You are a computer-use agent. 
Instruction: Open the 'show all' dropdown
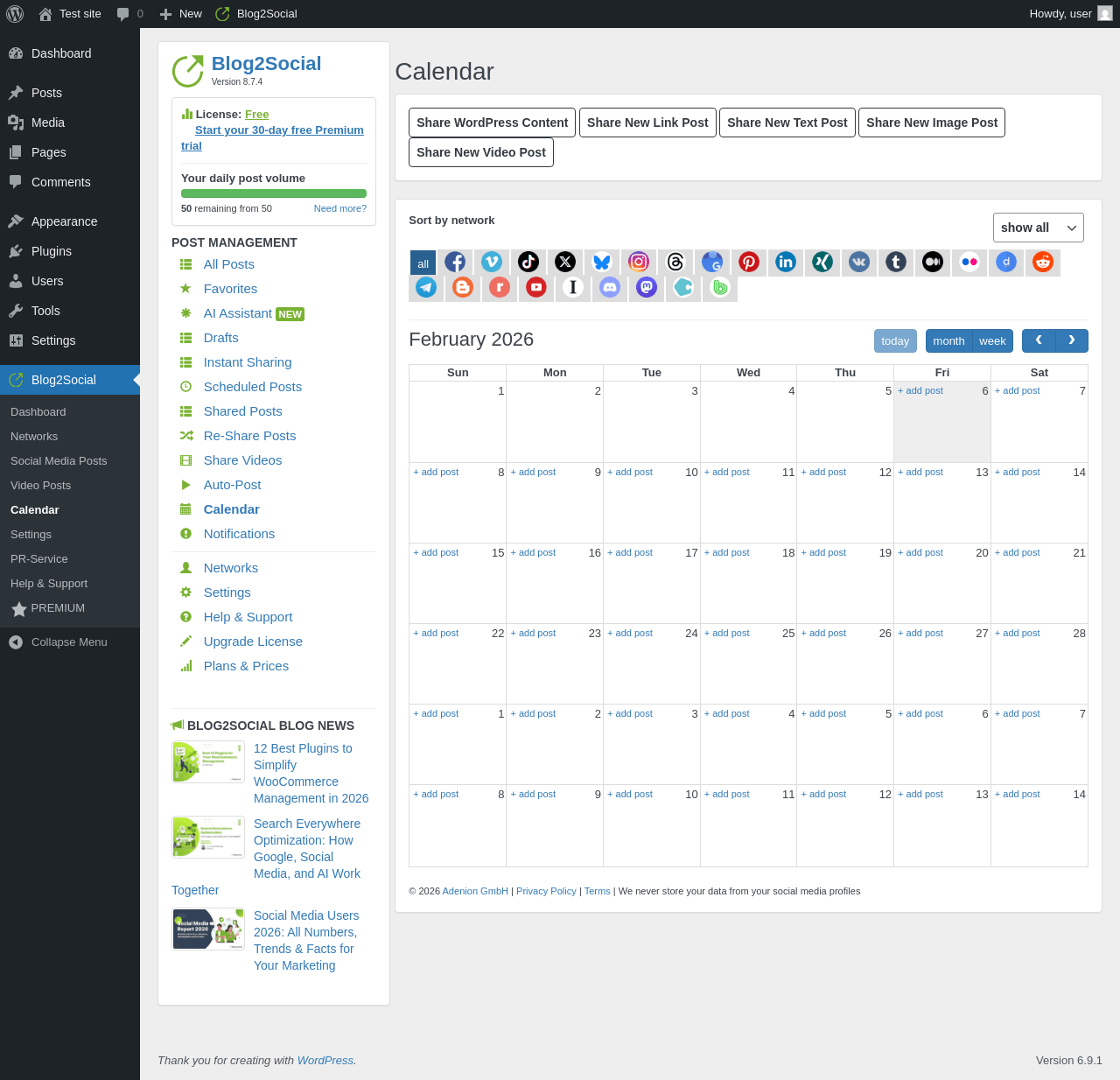coord(1038,228)
